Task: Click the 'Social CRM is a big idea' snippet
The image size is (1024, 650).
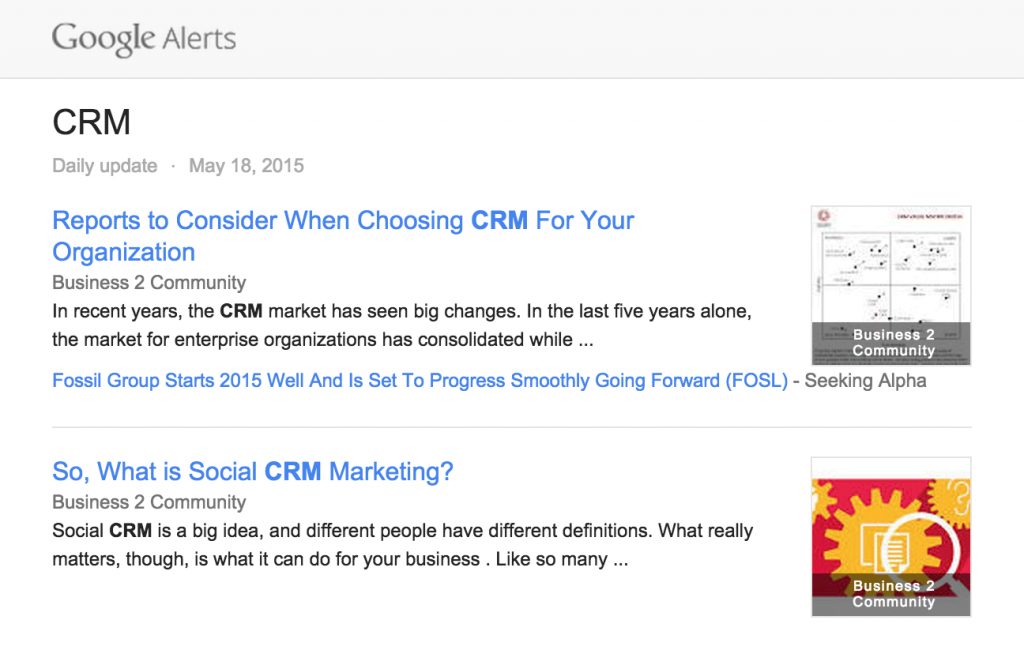Action: tap(402, 545)
